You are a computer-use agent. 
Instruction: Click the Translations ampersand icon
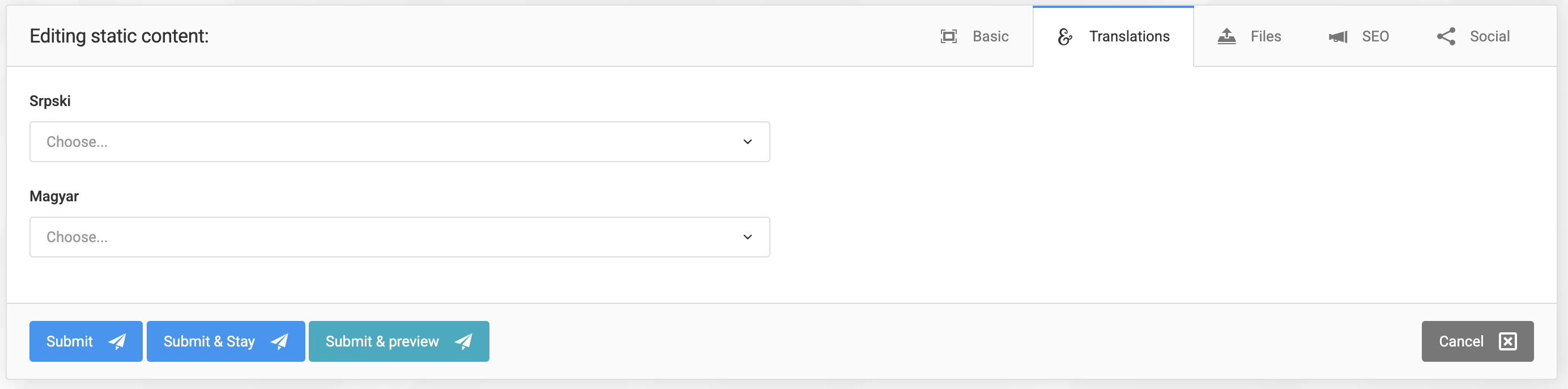click(x=1064, y=37)
